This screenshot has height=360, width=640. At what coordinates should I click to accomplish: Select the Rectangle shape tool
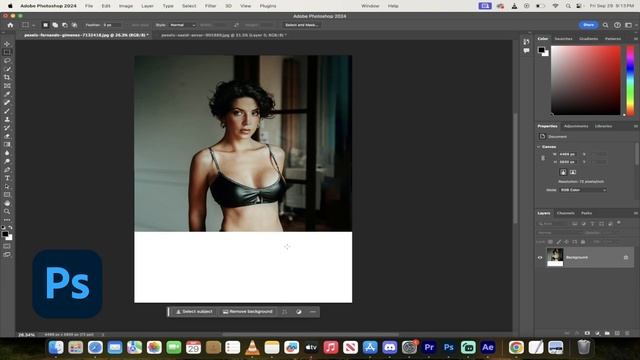7,195
